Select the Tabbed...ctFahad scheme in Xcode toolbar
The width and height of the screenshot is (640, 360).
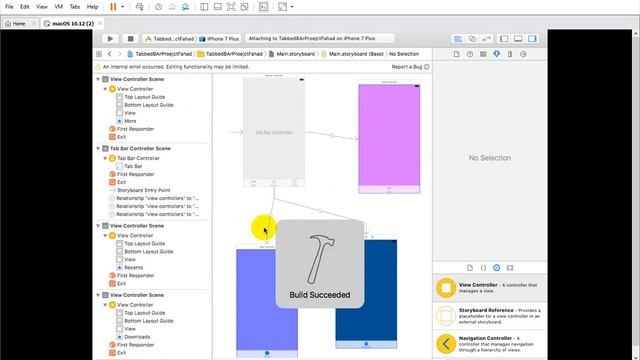pyautogui.click(x=169, y=39)
